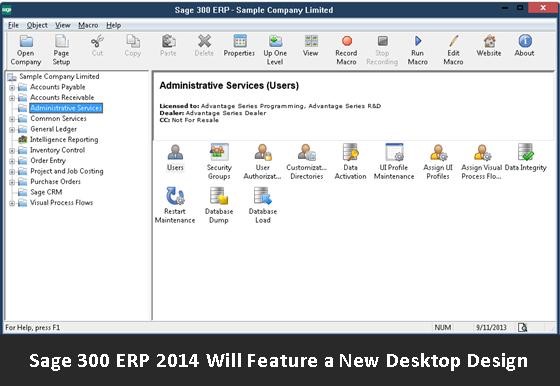Open the Help menu

pyautogui.click(x=114, y=25)
